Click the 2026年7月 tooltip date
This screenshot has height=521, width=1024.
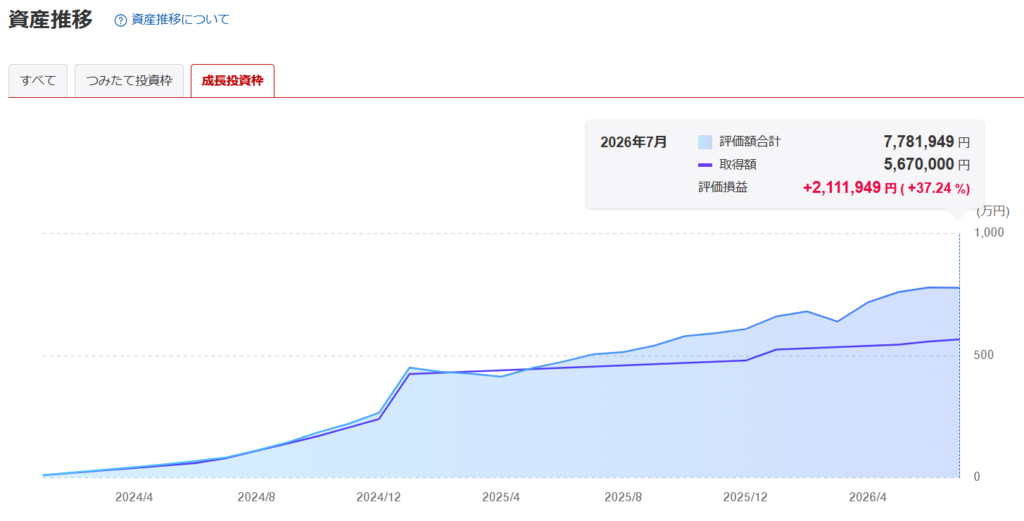[x=633, y=142]
